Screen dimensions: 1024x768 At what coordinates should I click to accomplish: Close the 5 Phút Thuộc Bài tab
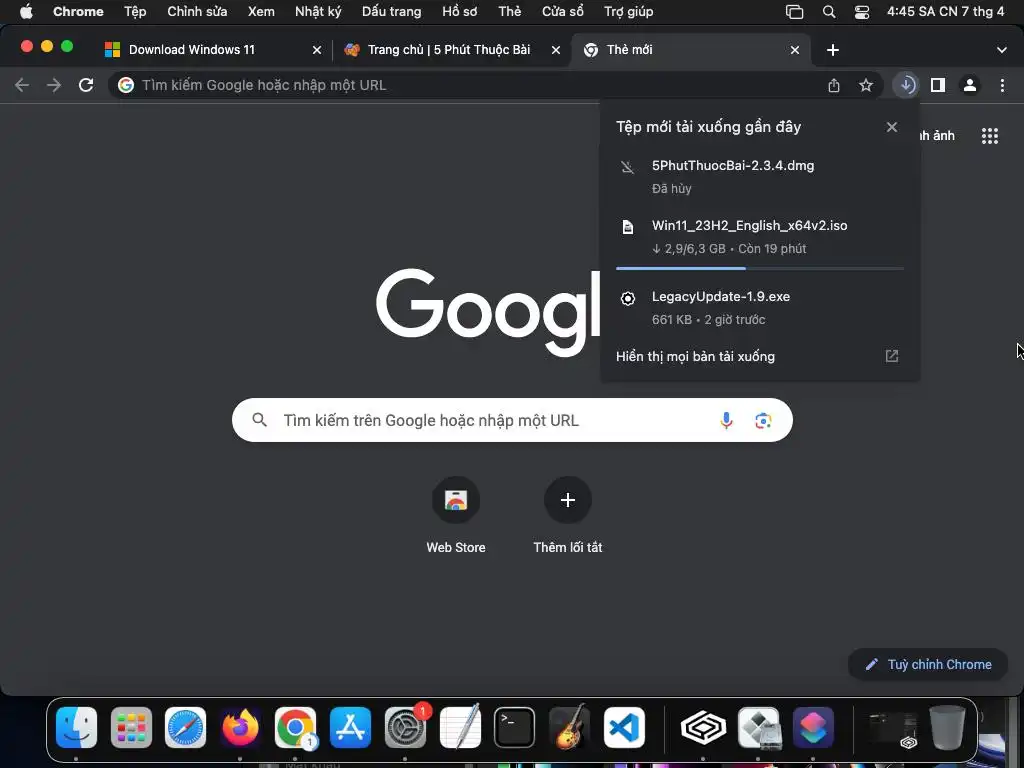pyautogui.click(x=556, y=50)
